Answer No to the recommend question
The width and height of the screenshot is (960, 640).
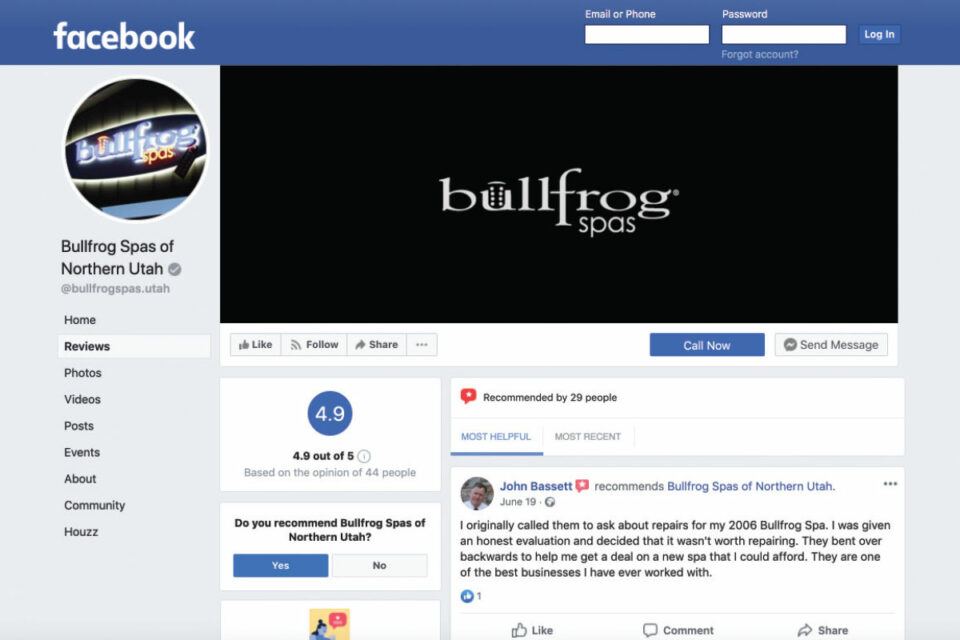tap(380, 565)
